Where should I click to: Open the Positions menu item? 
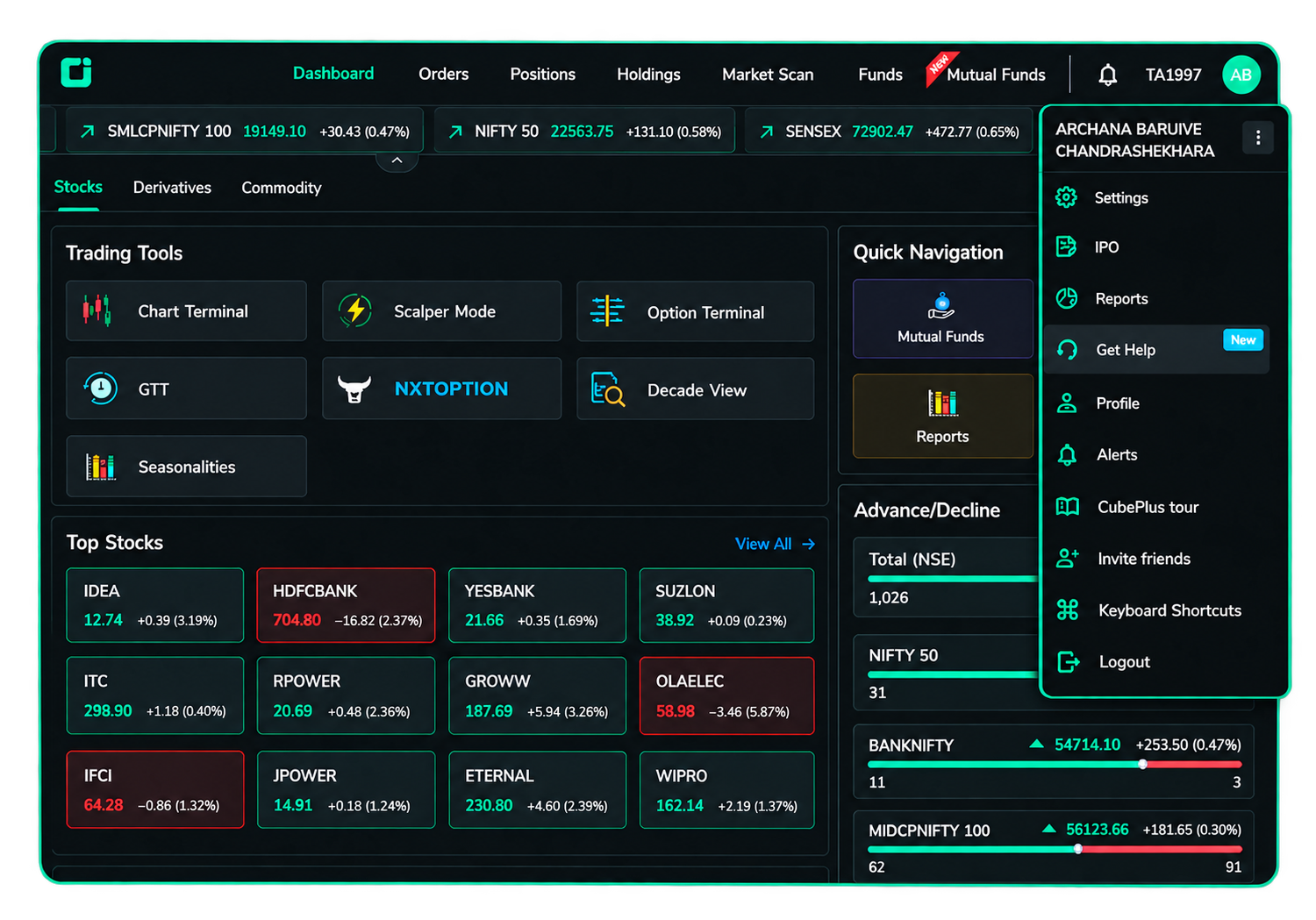(543, 75)
